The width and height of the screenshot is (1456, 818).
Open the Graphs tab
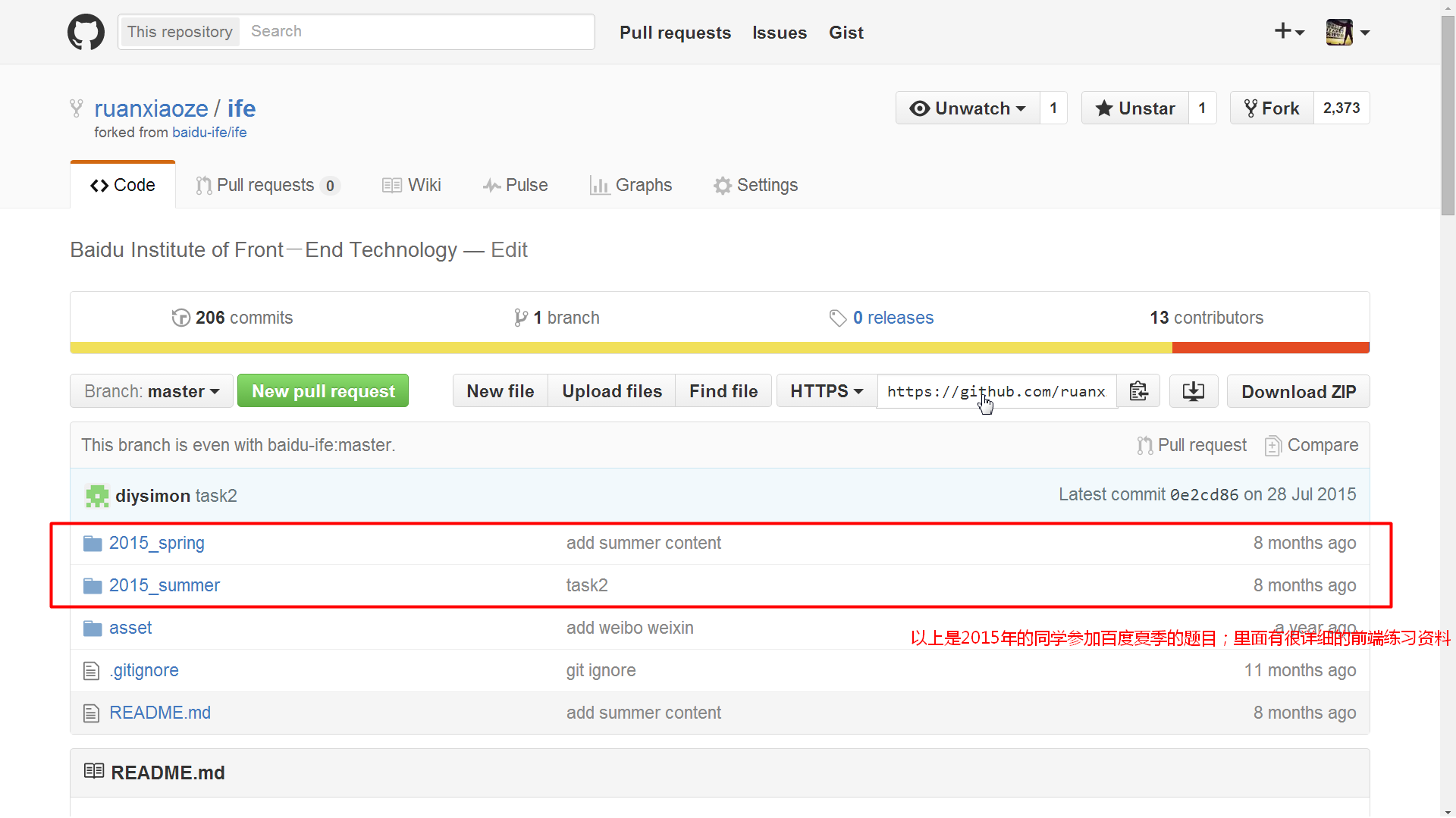pos(631,185)
